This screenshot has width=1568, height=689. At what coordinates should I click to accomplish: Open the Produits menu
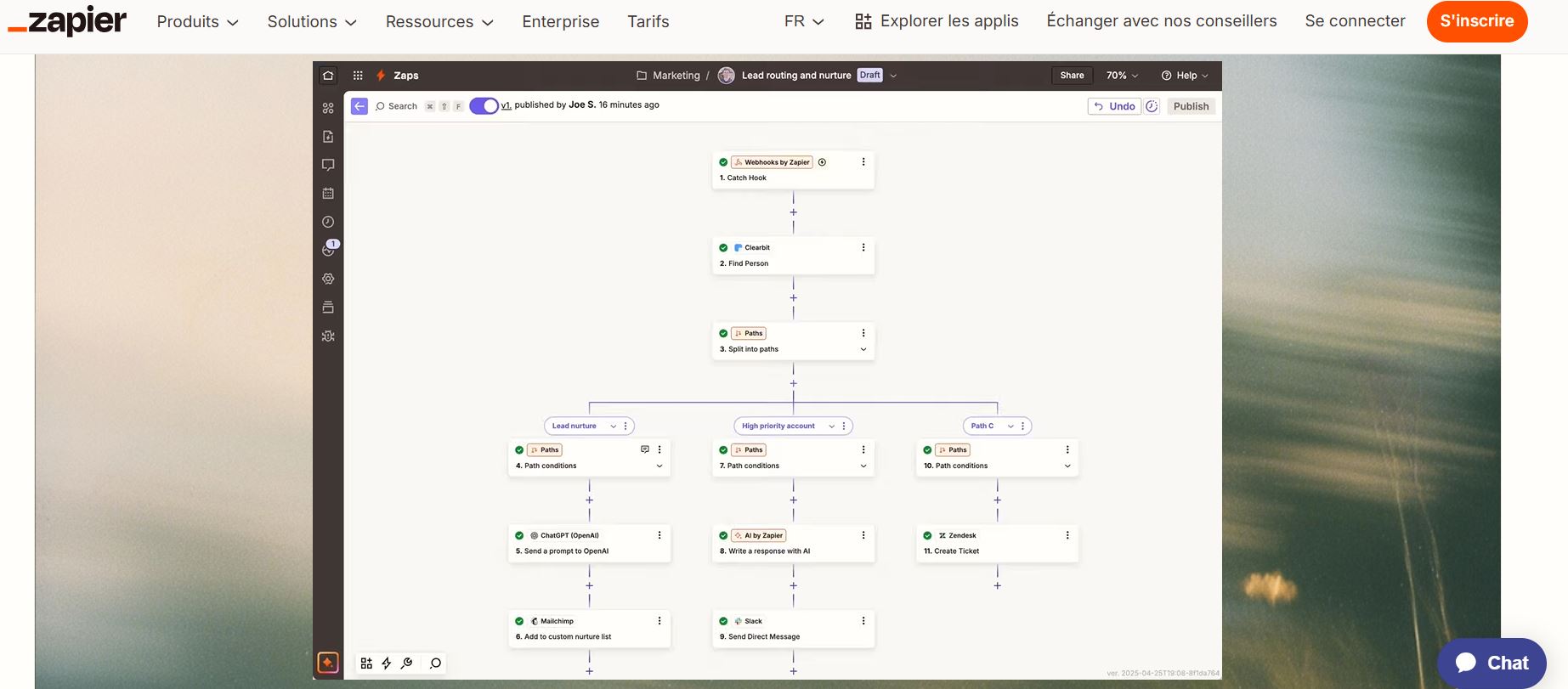pos(197,22)
